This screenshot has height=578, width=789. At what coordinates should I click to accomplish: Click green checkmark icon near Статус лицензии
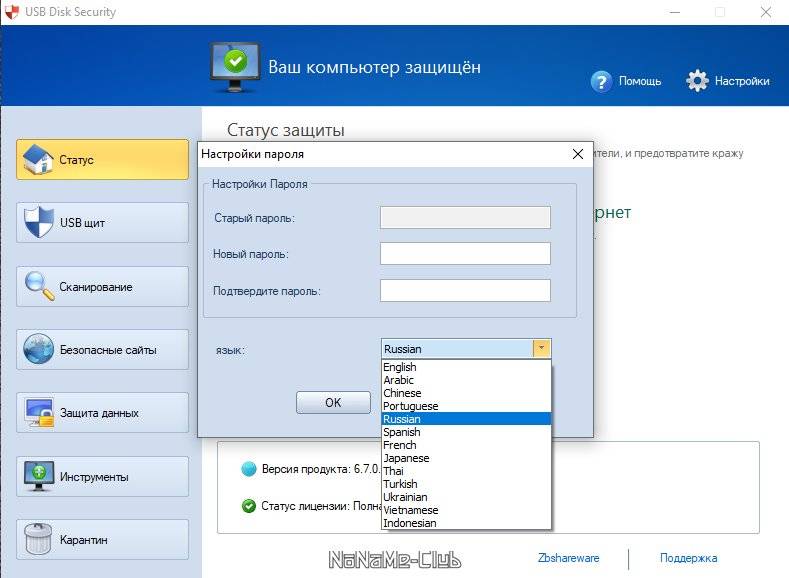(249, 506)
